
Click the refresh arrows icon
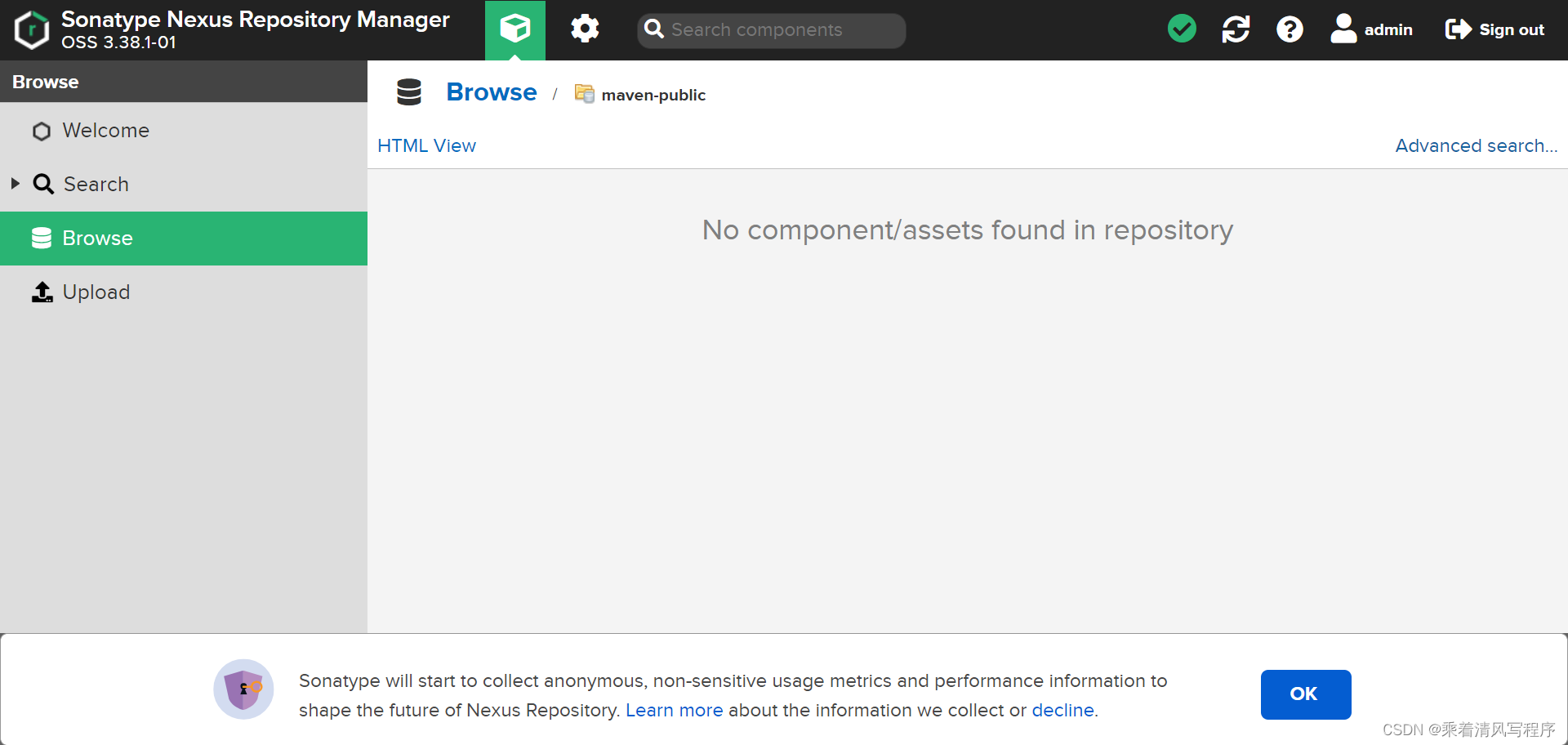1236,29
